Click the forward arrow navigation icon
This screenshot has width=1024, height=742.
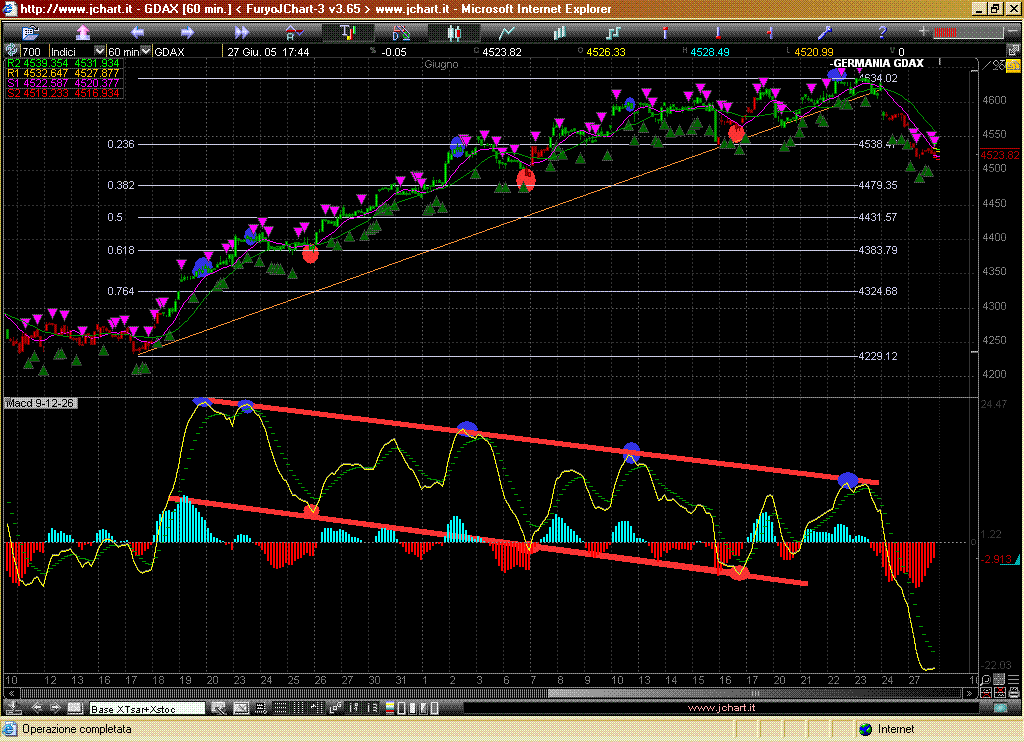[x=189, y=33]
